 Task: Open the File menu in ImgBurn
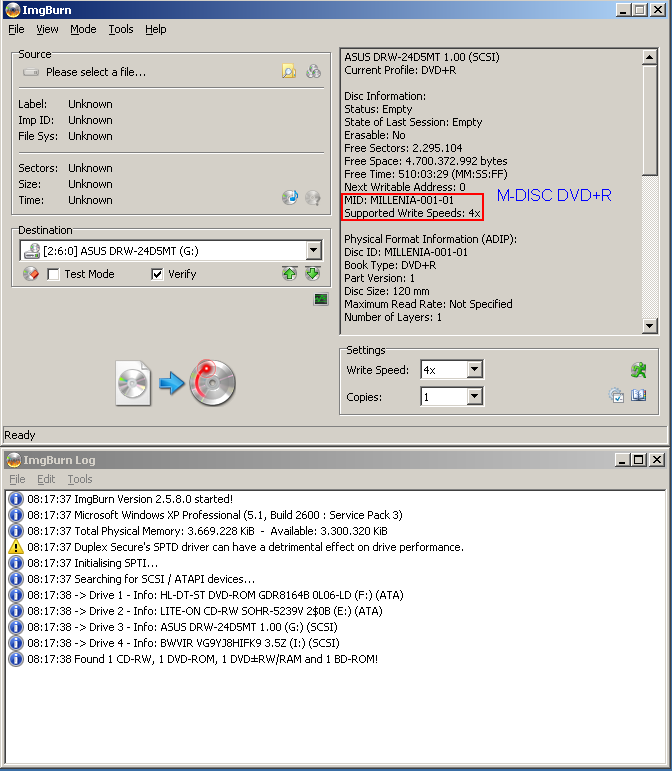(16, 30)
